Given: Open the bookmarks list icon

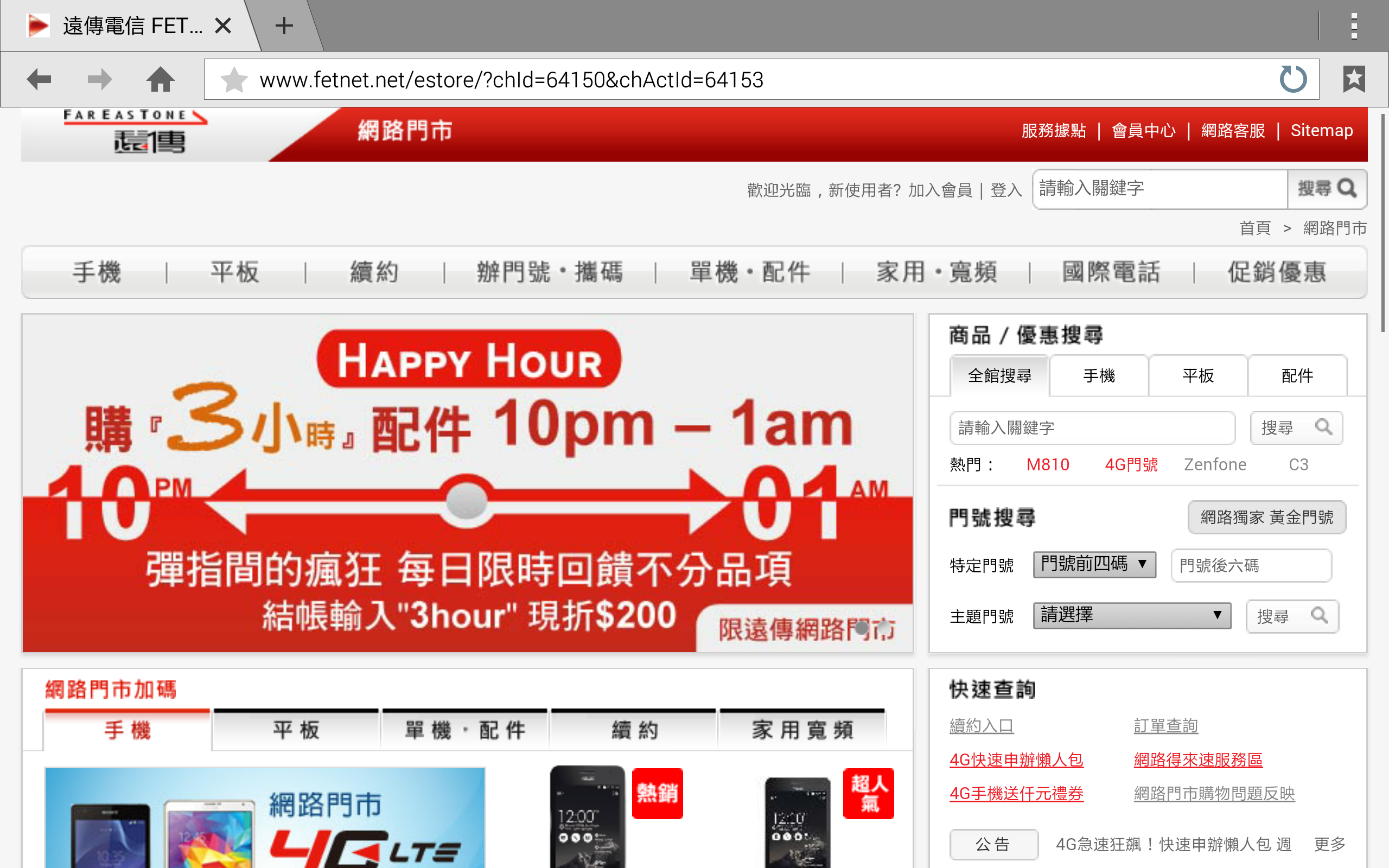Looking at the screenshot, I should pos(1354,79).
